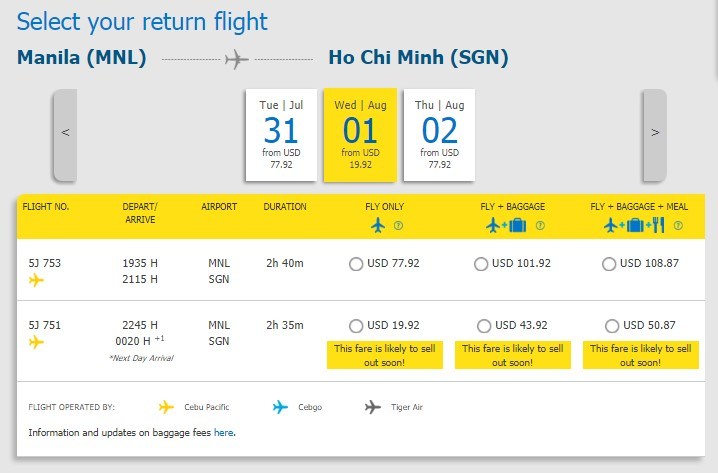Click the gray Tiger Air plane icon
This screenshot has width=718, height=473.
click(x=373, y=407)
